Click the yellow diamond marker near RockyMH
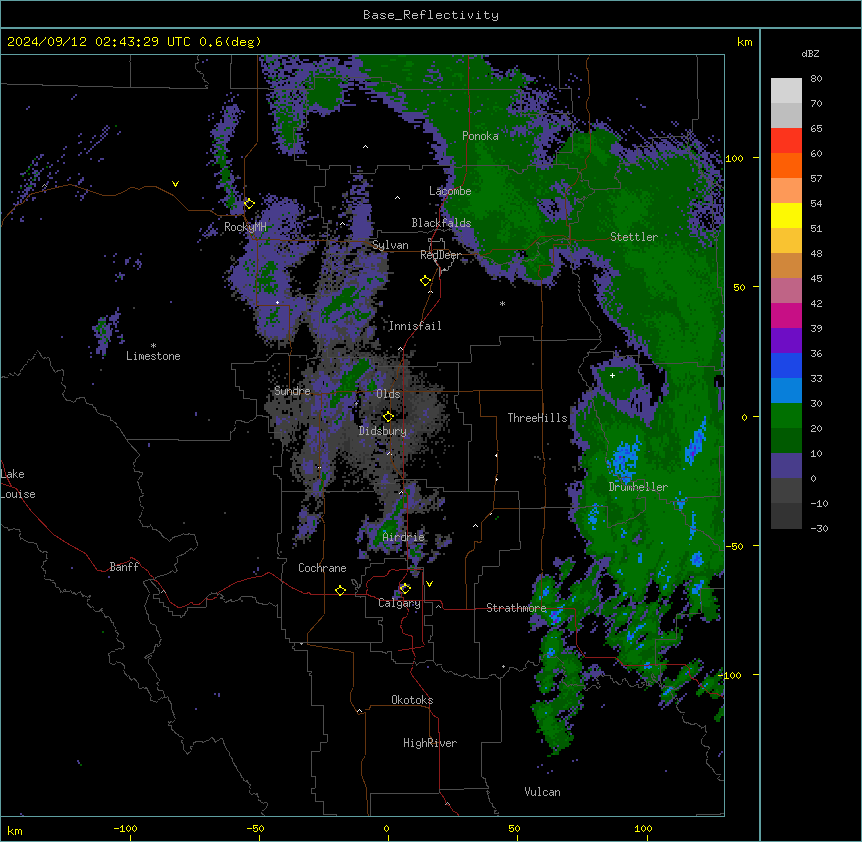Screen dimensions: 862x842 point(249,204)
